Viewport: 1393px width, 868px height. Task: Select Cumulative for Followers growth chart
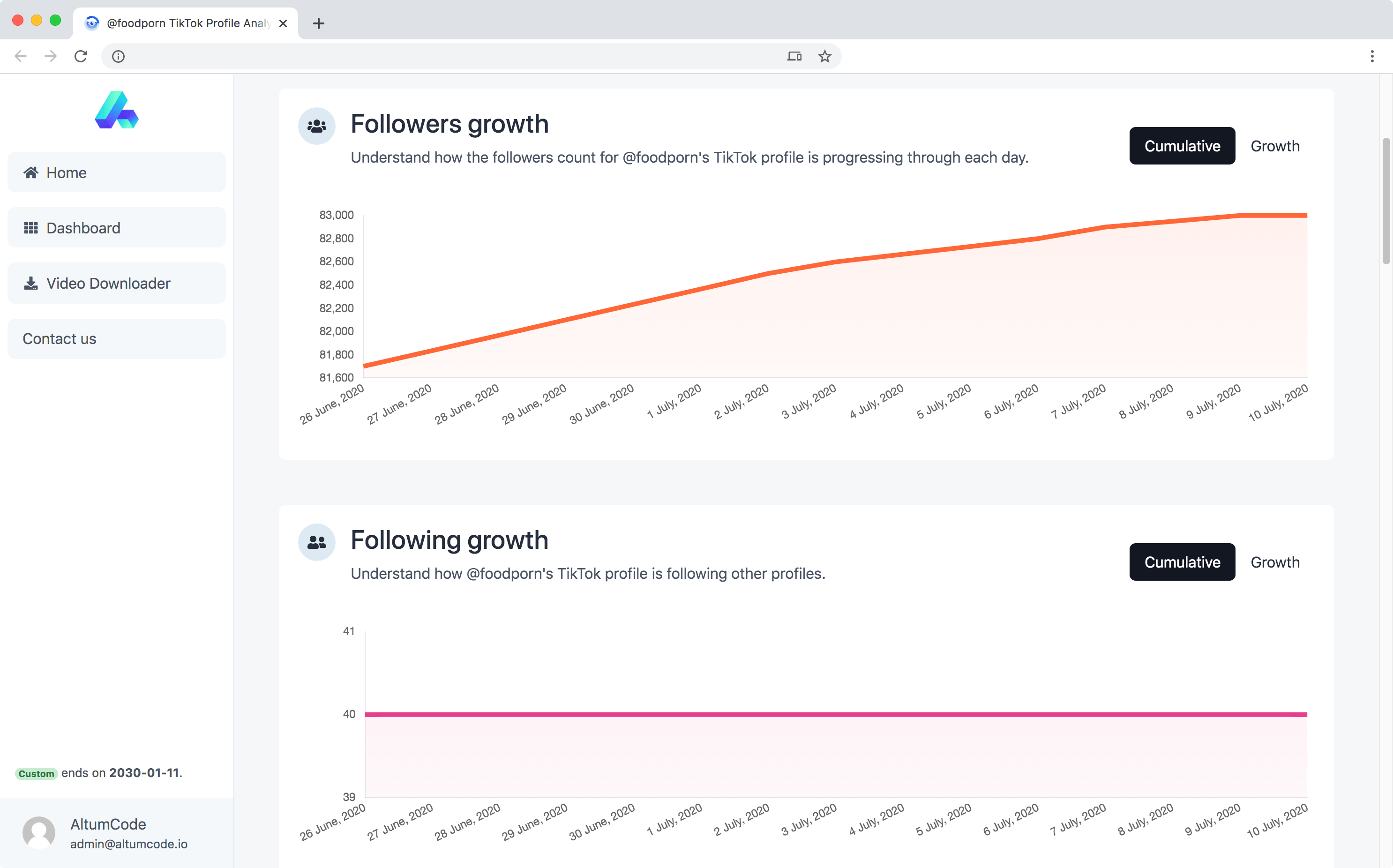(1182, 146)
